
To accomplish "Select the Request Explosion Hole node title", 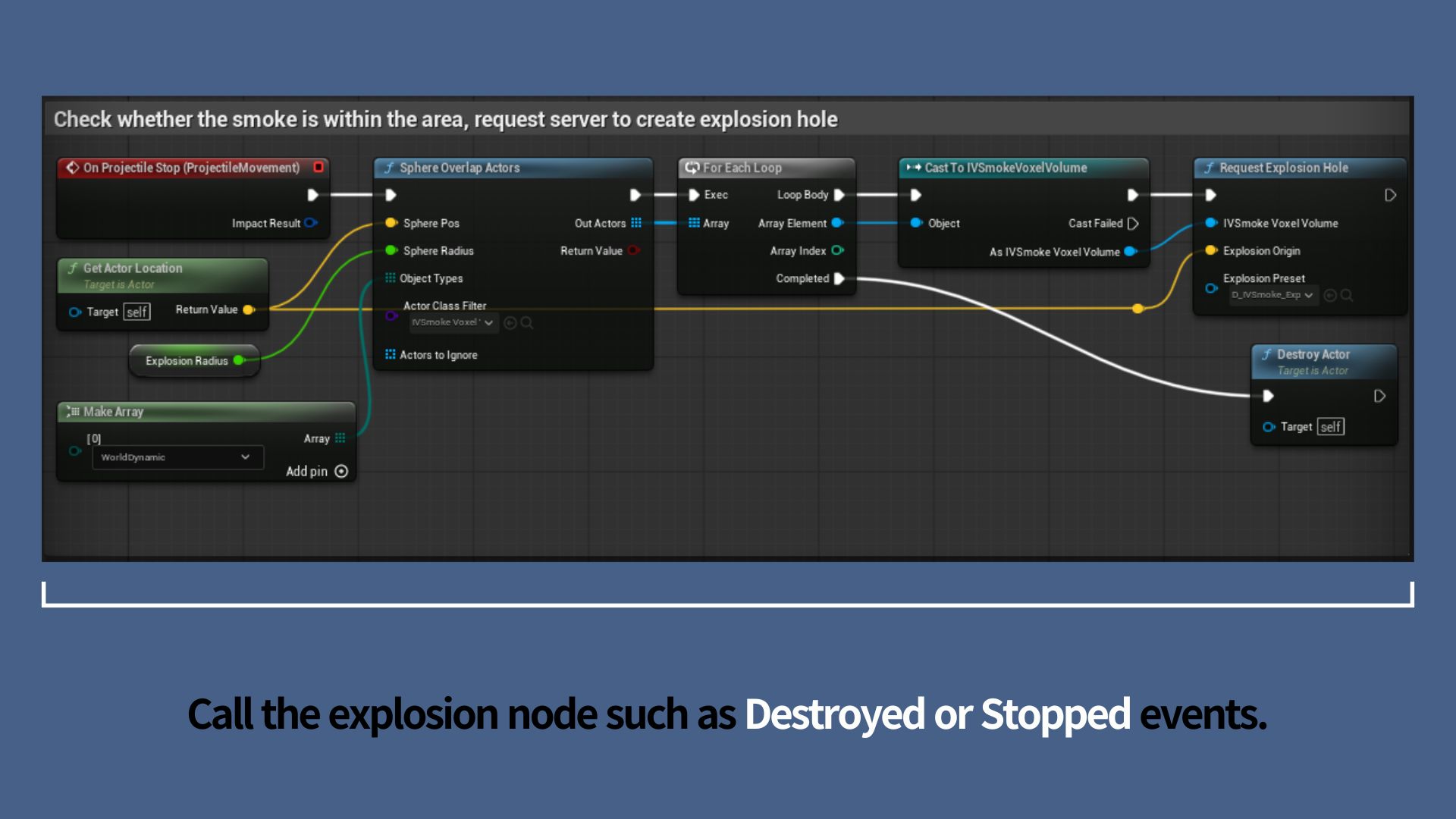I will click(x=1283, y=168).
